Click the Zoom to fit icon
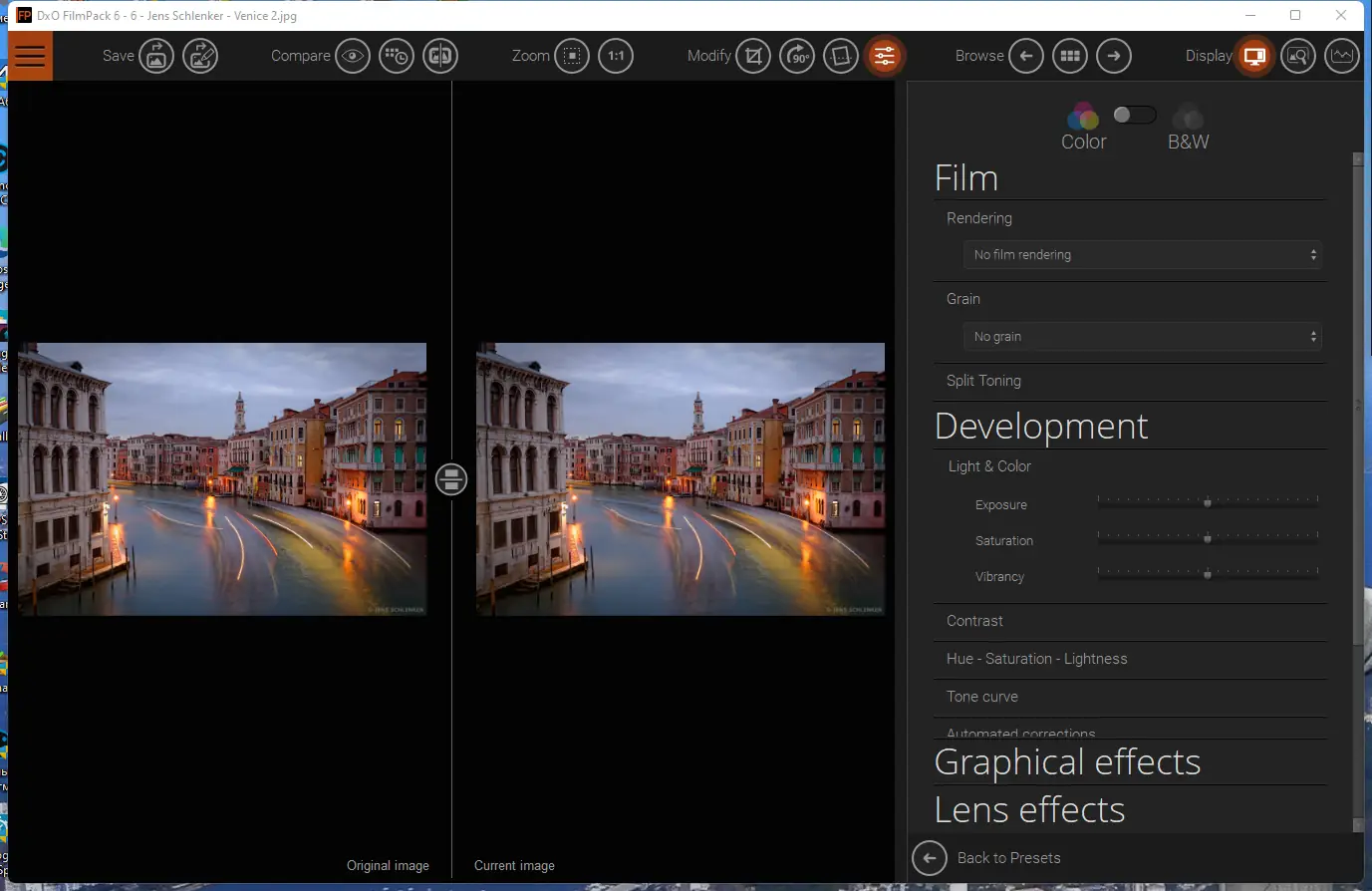1372x891 pixels. [572, 56]
